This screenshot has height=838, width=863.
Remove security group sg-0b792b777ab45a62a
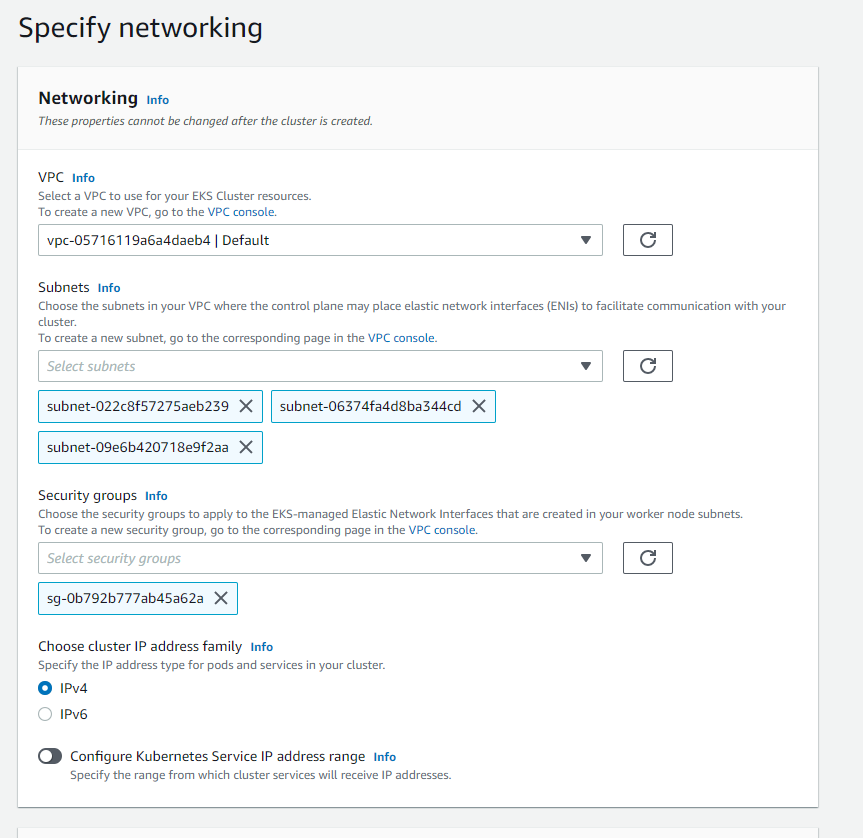coord(221,598)
